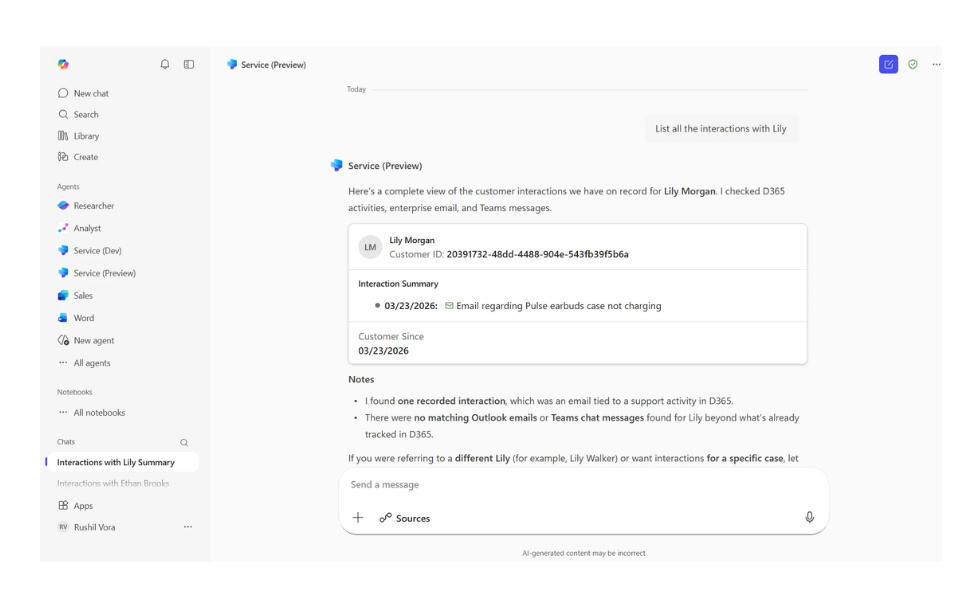Open Interactions with Lily Summary chat
The width and height of the screenshot is (960, 600).
click(x=122, y=462)
